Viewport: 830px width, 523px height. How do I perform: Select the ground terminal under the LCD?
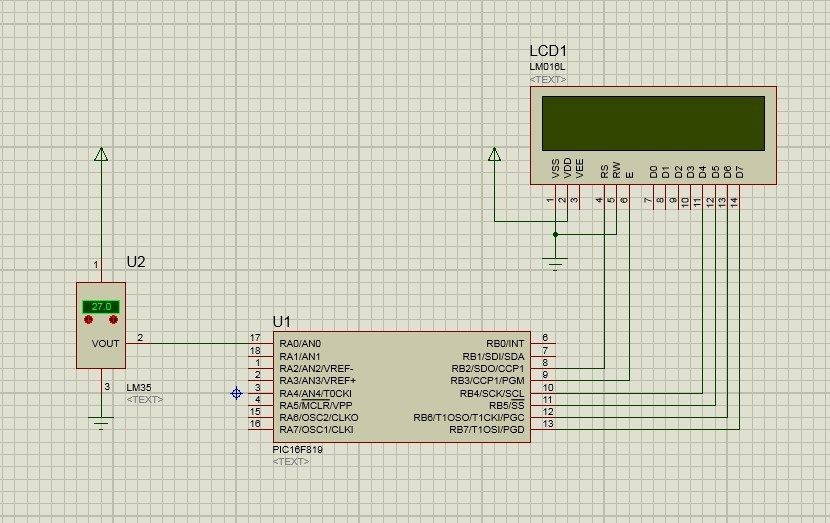click(555, 264)
